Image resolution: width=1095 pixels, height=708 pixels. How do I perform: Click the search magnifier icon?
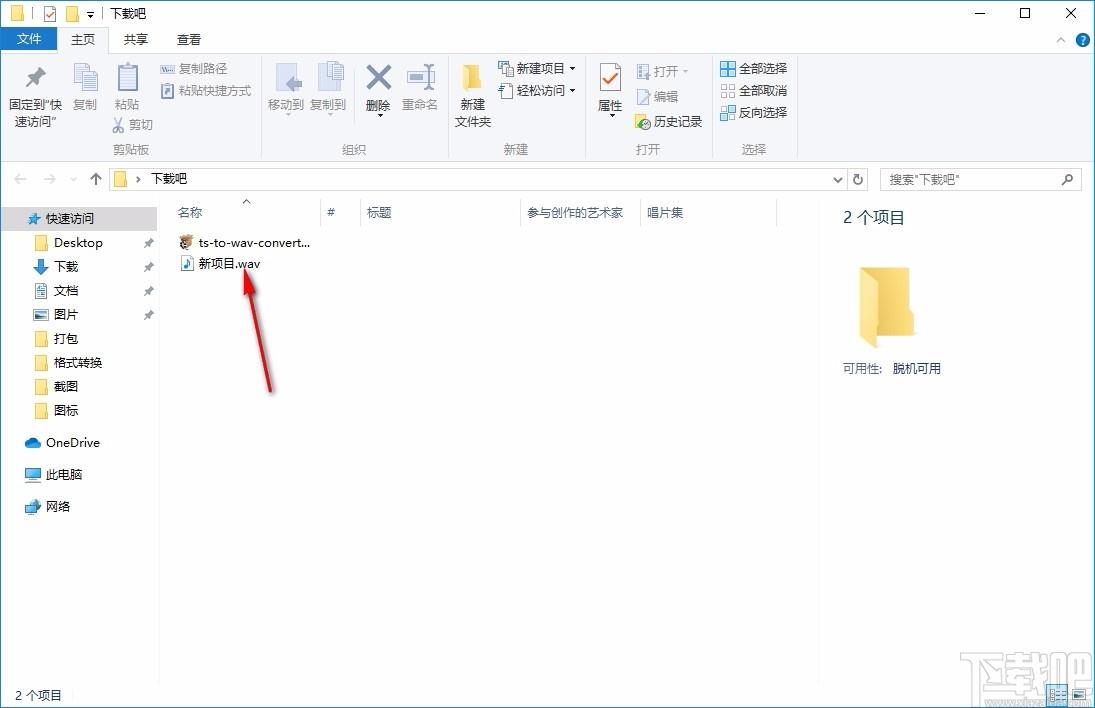(x=1067, y=179)
